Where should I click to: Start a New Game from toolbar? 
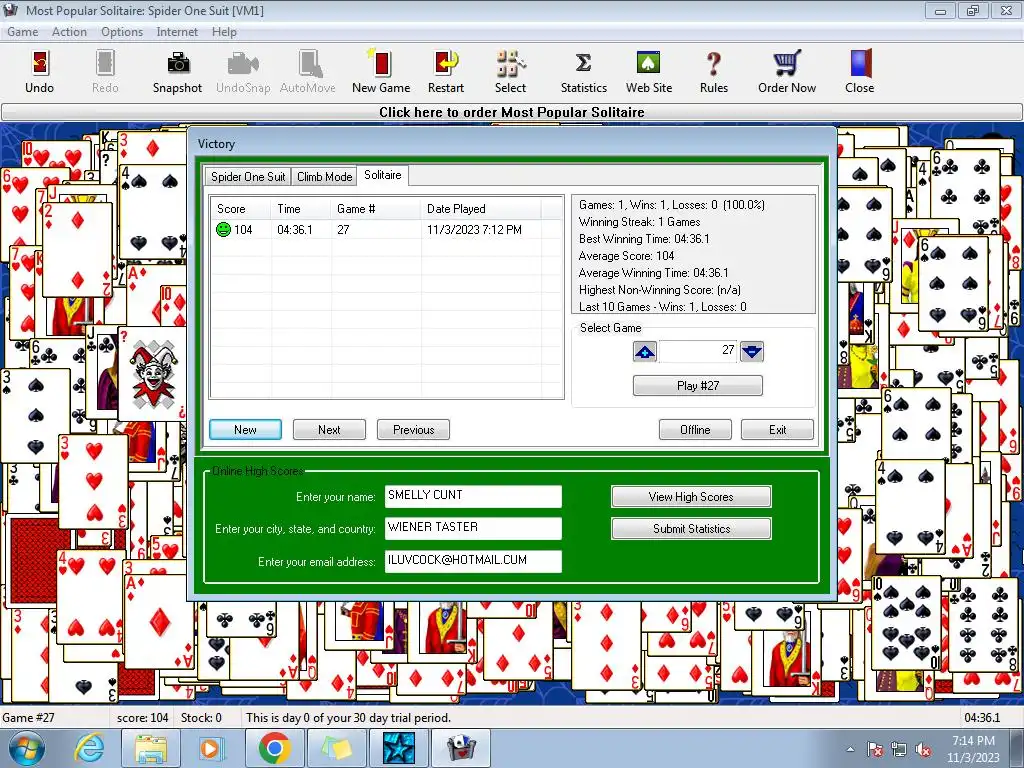pyautogui.click(x=381, y=71)
